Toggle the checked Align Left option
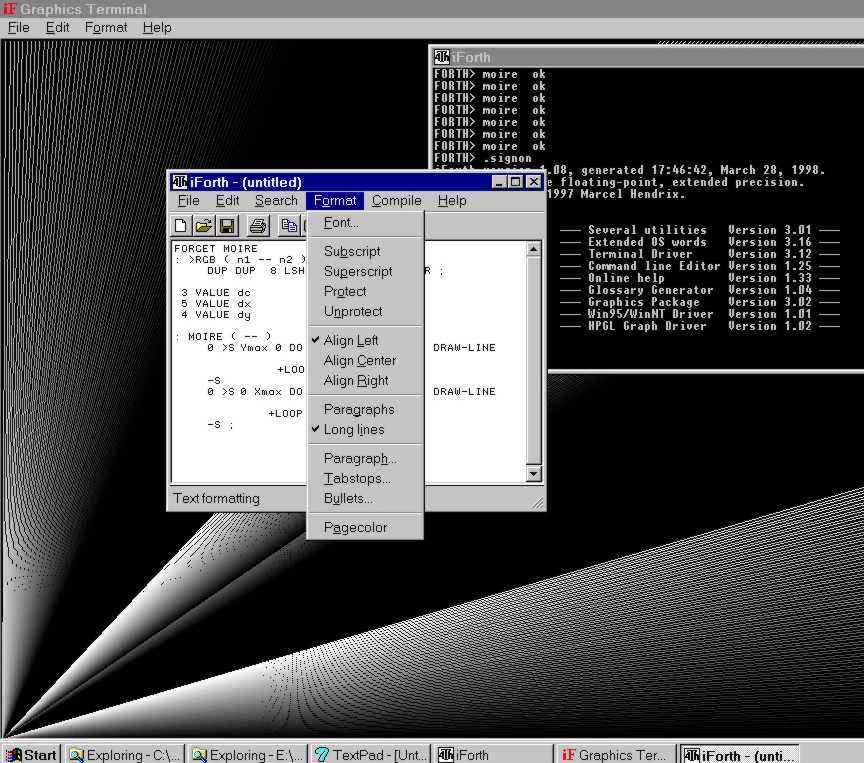Screen dimensions: 864x763 [351, 340]
